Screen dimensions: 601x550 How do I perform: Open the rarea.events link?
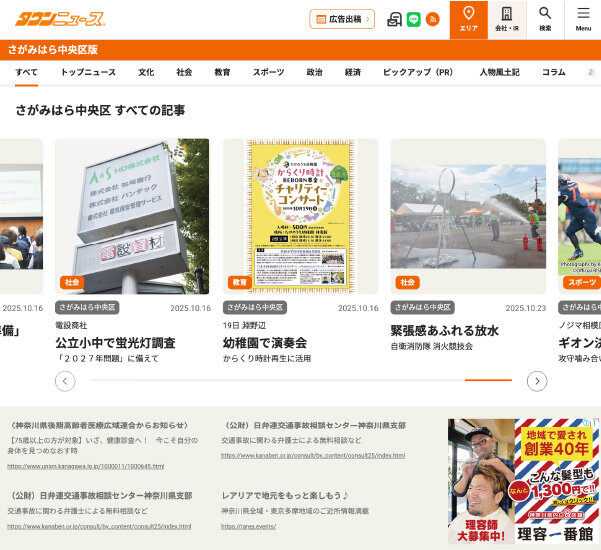(x=248, y=527)
